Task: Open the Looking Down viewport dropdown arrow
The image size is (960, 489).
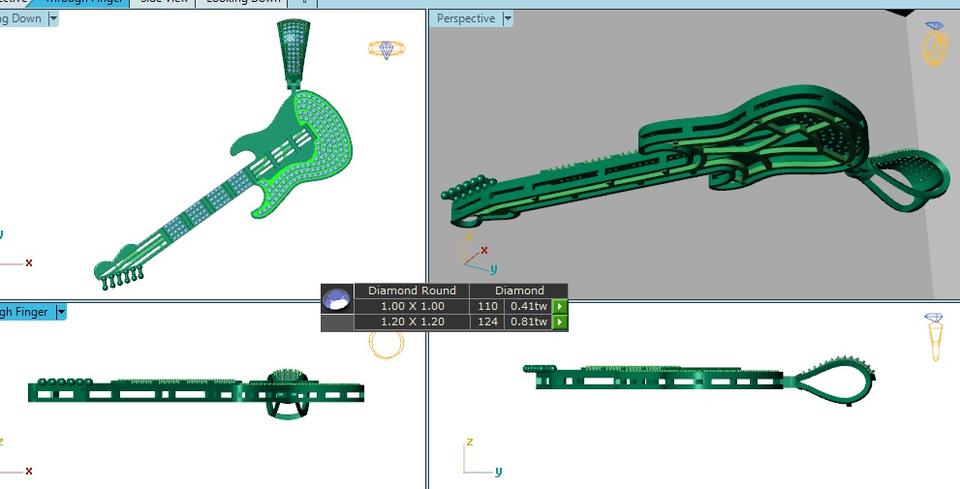Action: pyautogui.click(x=53, y=18)
